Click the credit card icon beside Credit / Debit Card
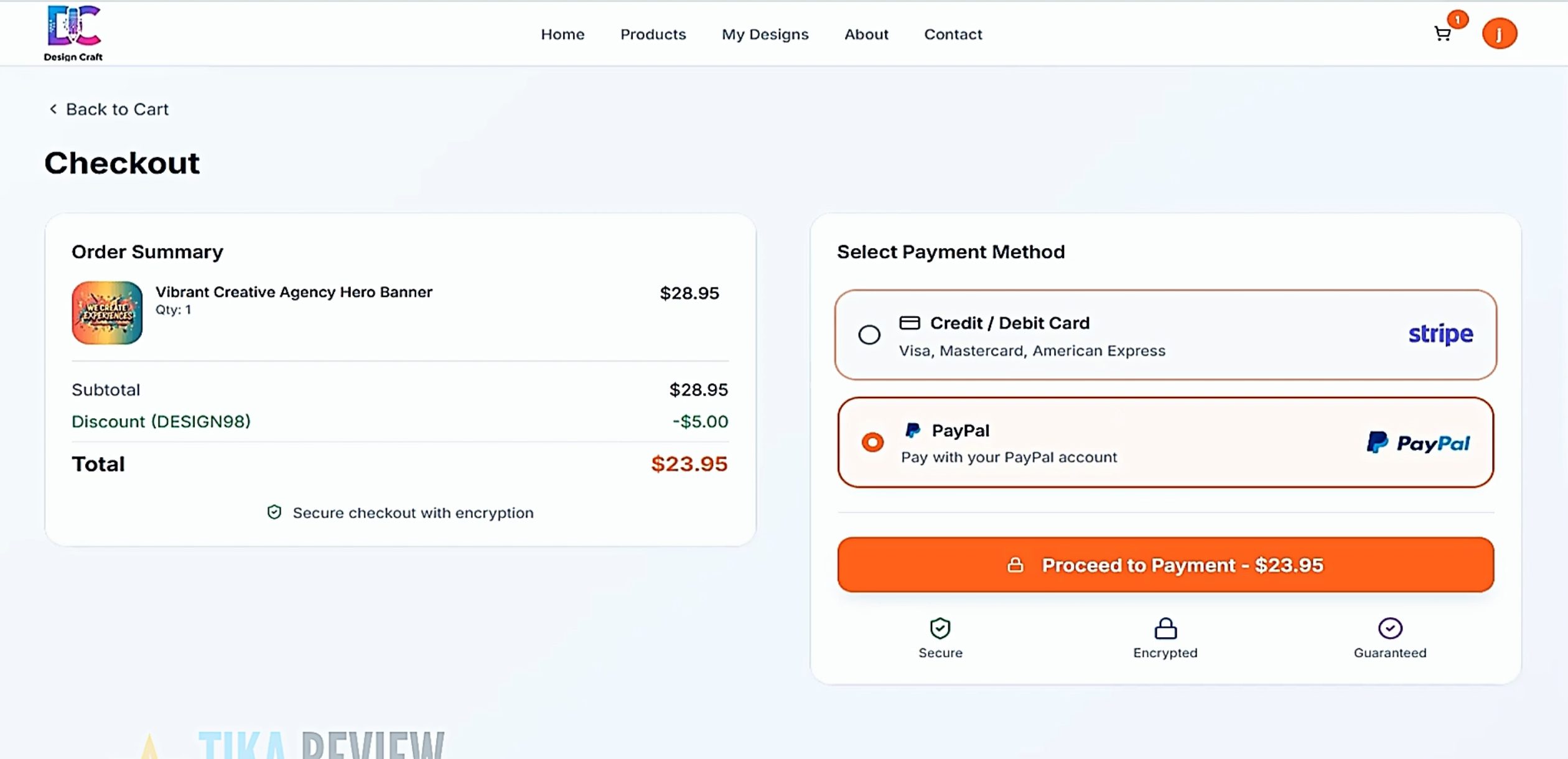The height and width of the screenshot is (759, 1568). pos(909,323)
